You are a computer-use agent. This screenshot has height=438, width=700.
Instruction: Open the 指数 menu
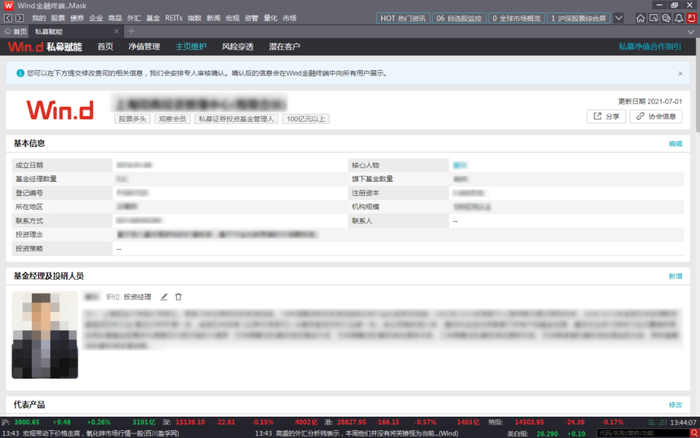point(194,18)
